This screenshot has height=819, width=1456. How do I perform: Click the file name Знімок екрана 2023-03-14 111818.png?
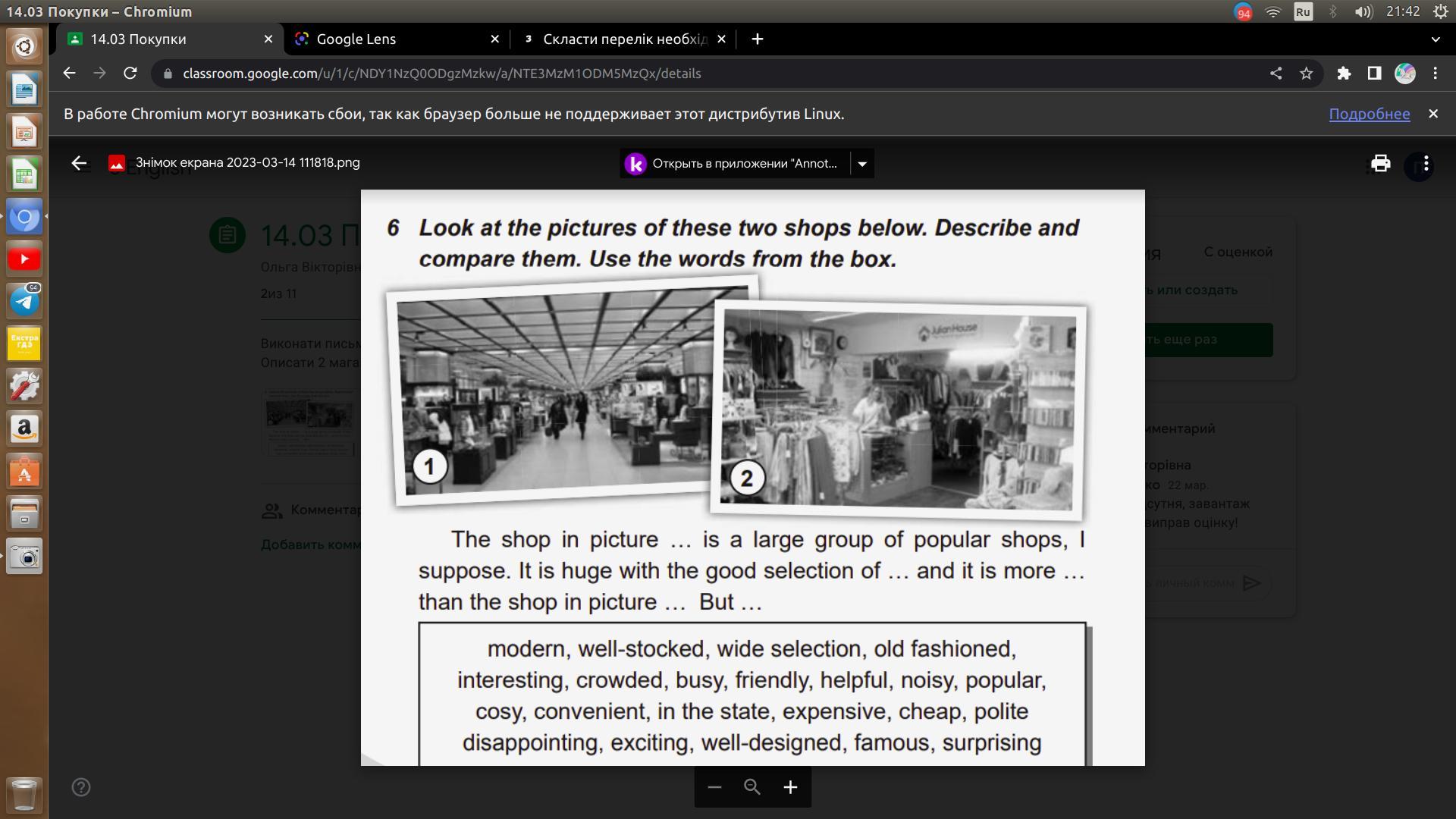[x=247, y=163]
